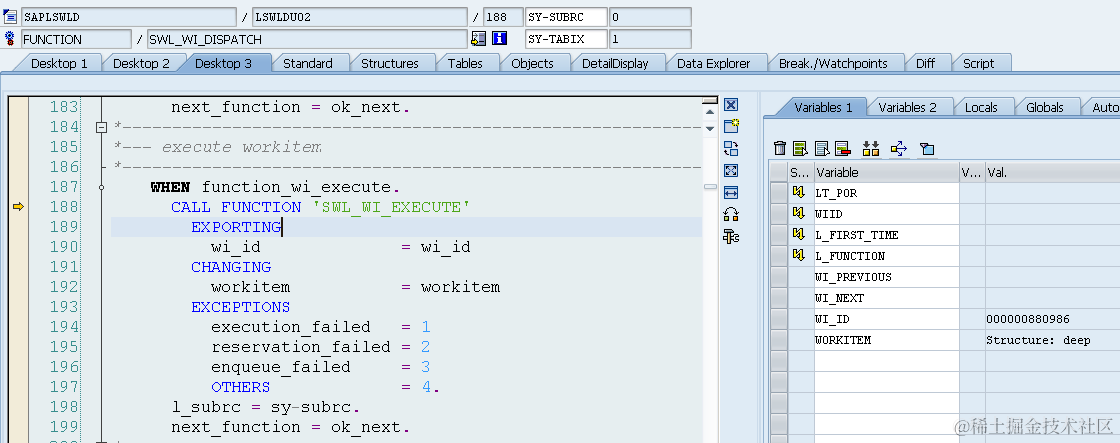Screen dimensions: 1120x443
Task: Click the gray list icon in variables toolbar
Action: 822,149
